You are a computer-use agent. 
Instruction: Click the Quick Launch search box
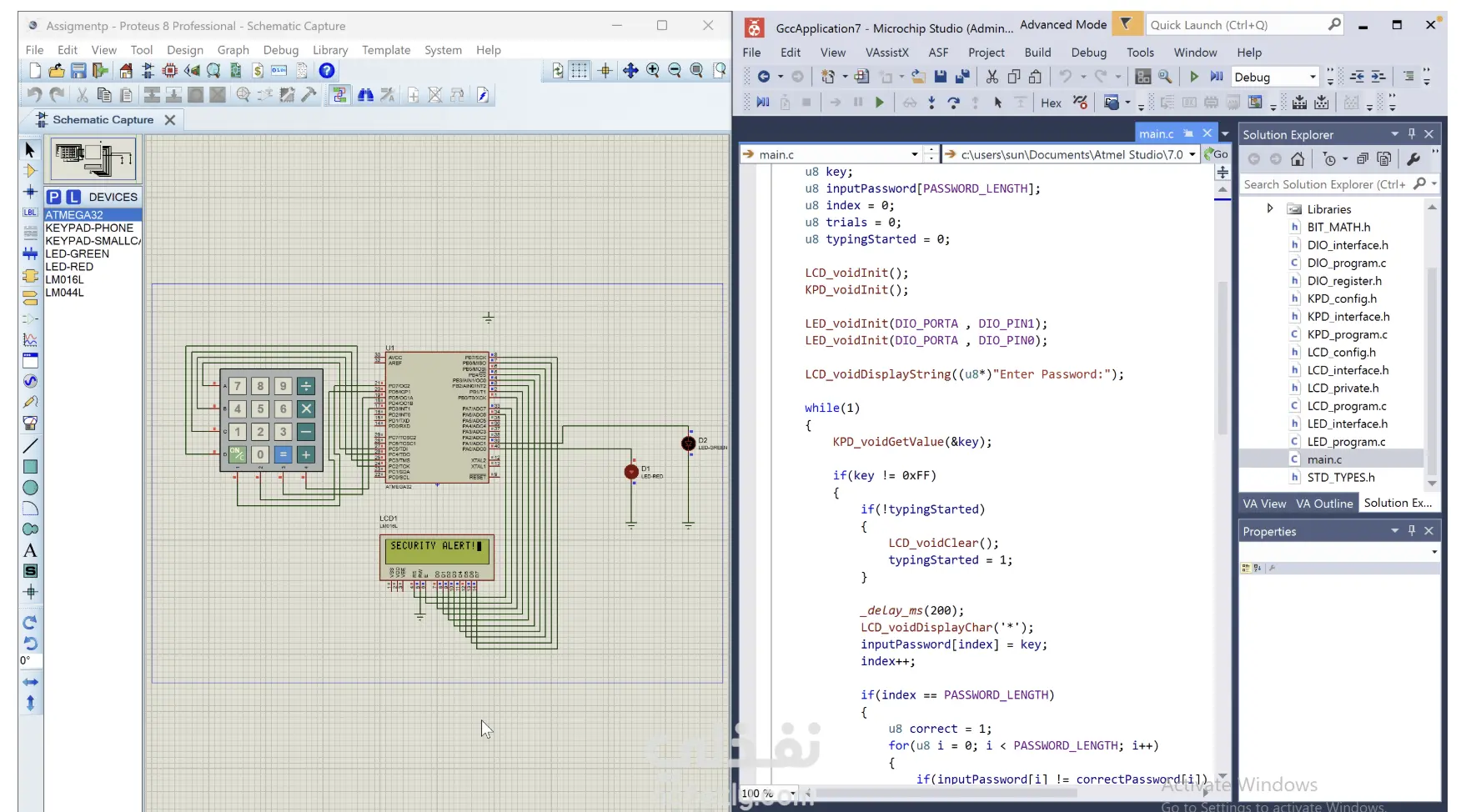[x=1236, y=25]
